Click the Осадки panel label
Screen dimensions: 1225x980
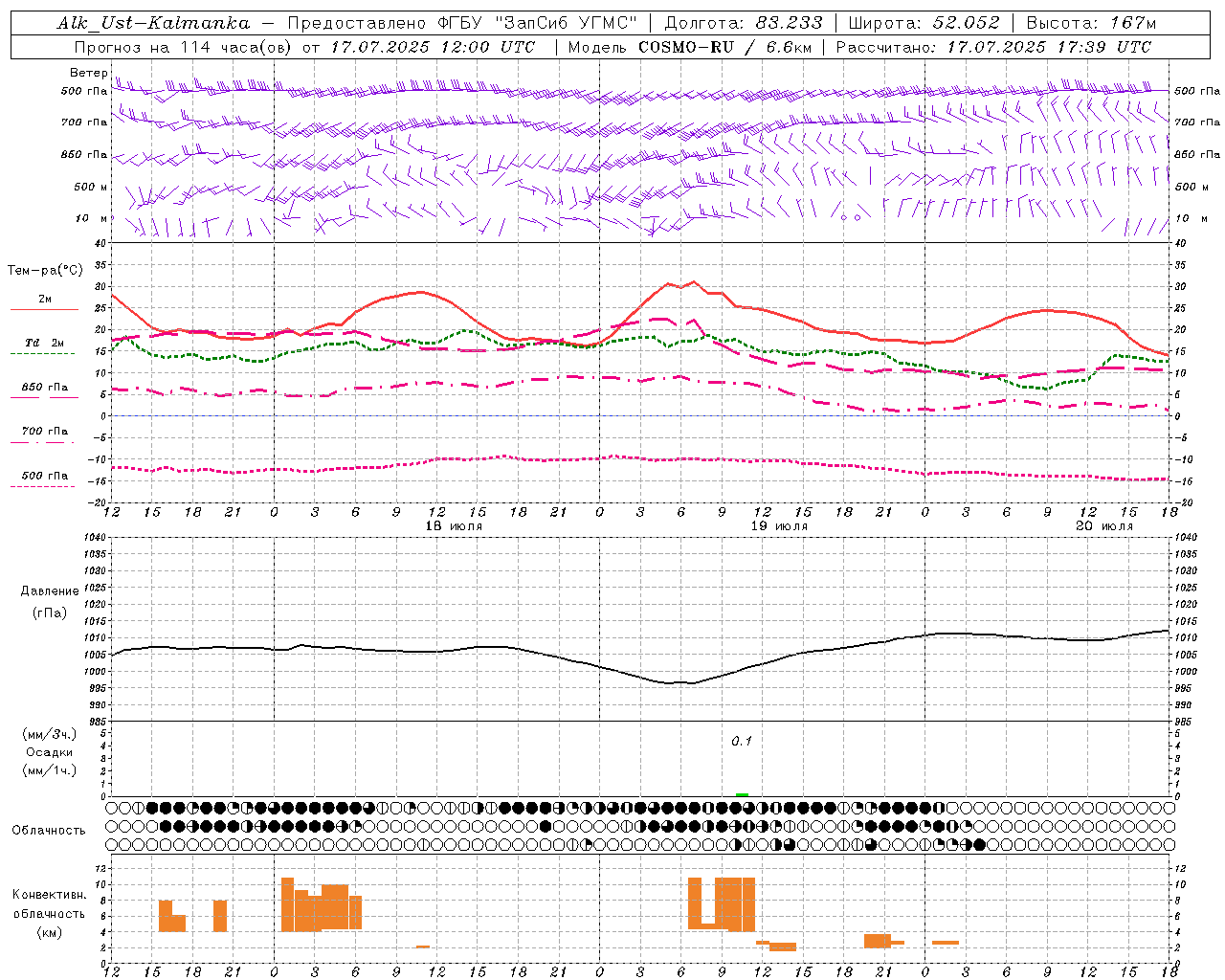(x=50, y=752)
